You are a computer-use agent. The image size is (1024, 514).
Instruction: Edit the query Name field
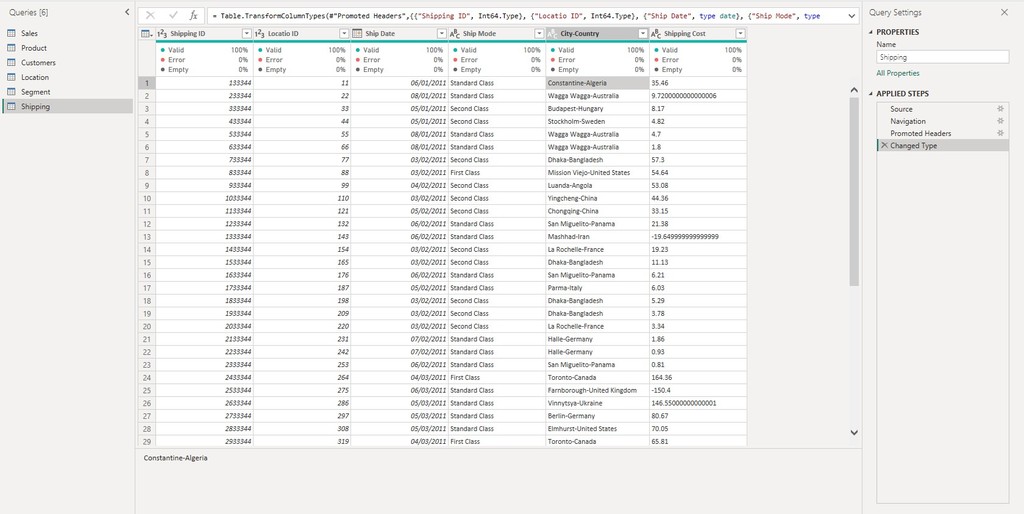click(942, 57)
